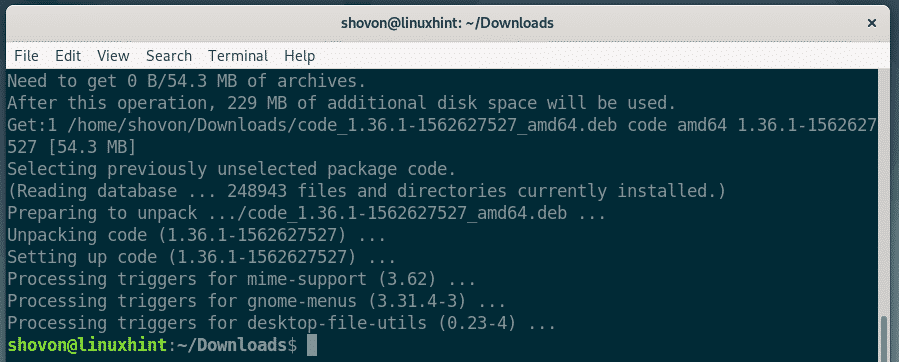The width and height of the screenshot is (899, 362).
Task: Click 'Processing triggers for desktop-file-utils' line
Action: (282, 324)
